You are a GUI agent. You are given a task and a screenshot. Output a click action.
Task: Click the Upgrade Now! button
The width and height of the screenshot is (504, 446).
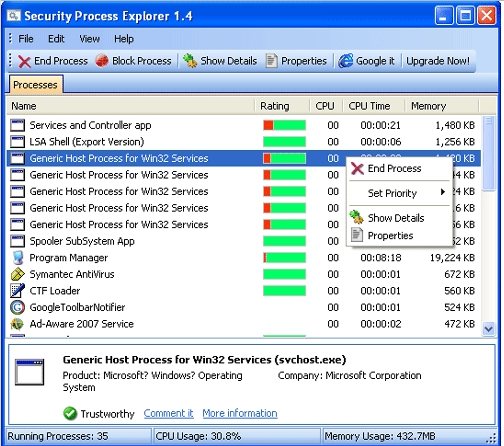point(438,61)
